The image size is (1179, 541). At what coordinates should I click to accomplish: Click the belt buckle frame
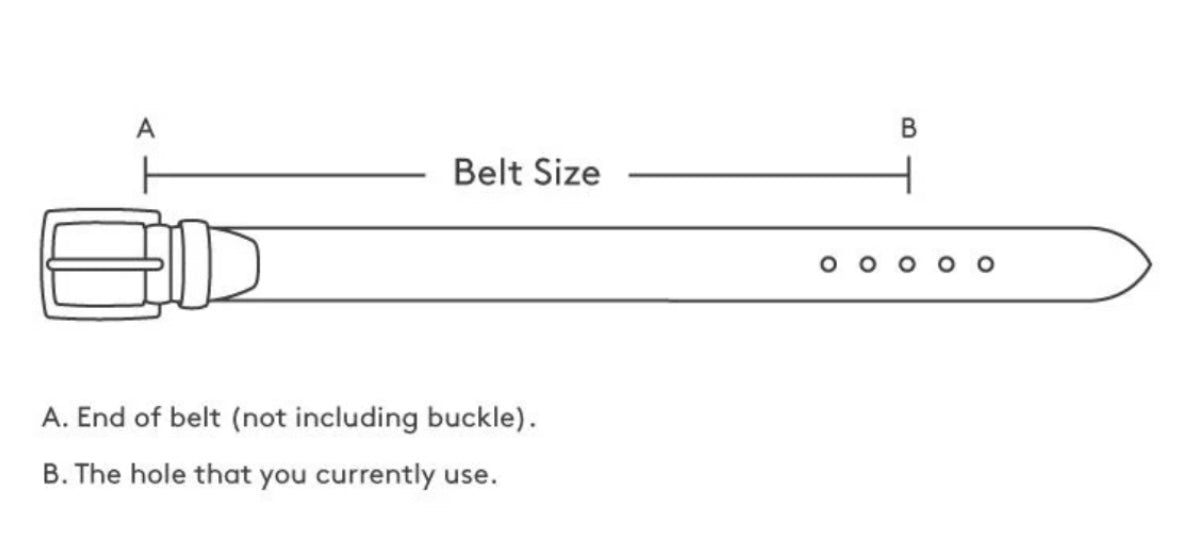[100, 222]
